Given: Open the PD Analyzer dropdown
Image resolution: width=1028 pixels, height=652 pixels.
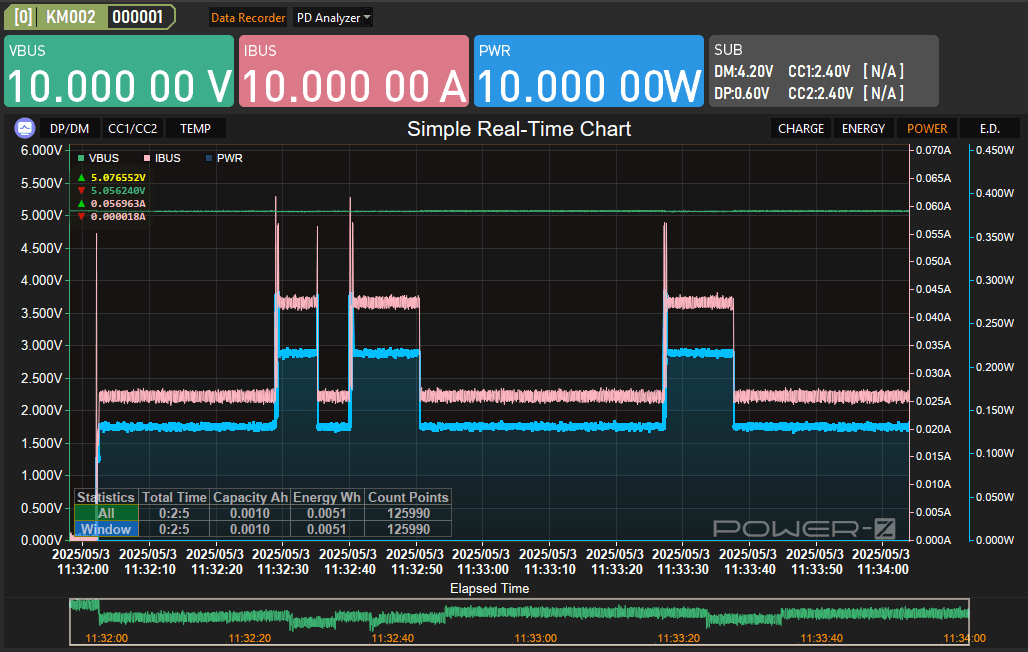Looking at the screenshot, I should point(334,17).
